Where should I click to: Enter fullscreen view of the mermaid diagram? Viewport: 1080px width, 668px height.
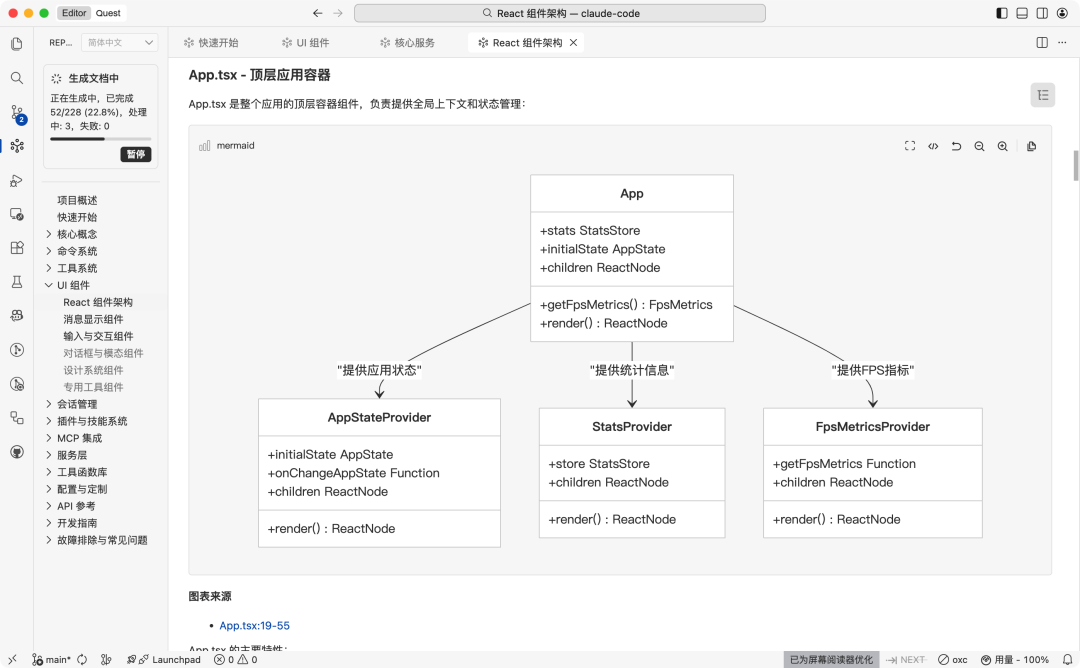coord(910,146)
